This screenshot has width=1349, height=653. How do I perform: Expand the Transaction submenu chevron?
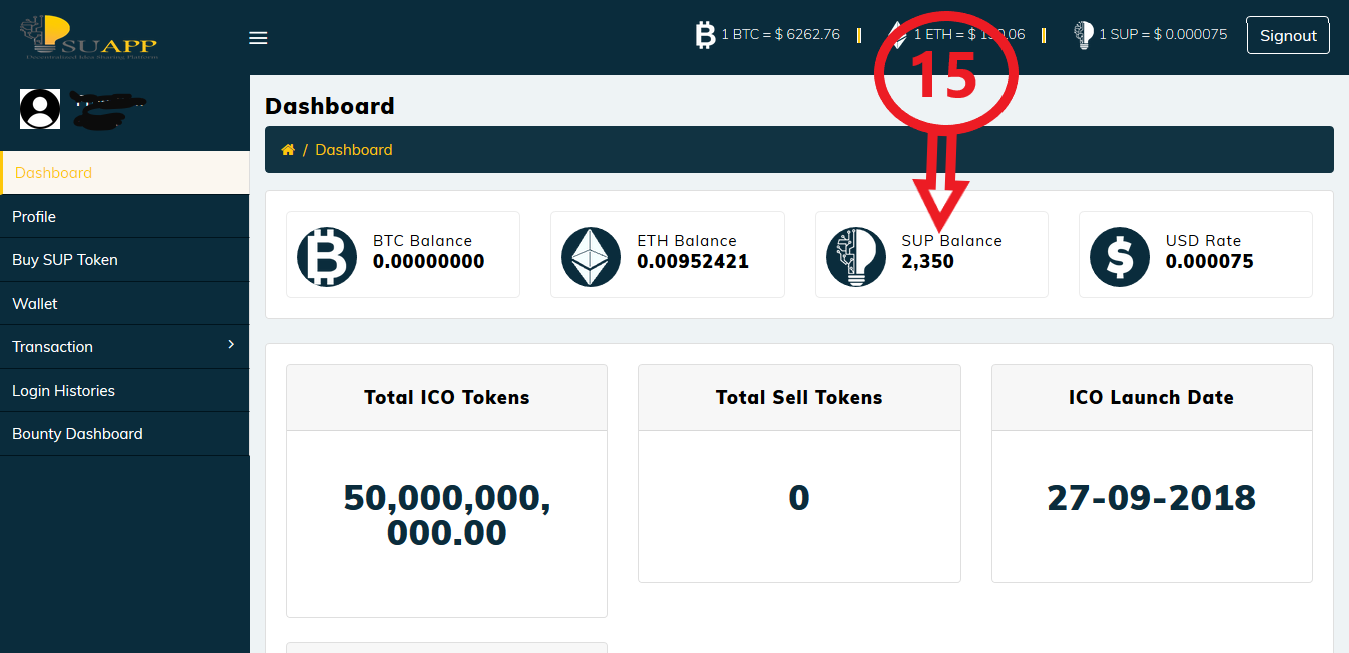(231, 345)
